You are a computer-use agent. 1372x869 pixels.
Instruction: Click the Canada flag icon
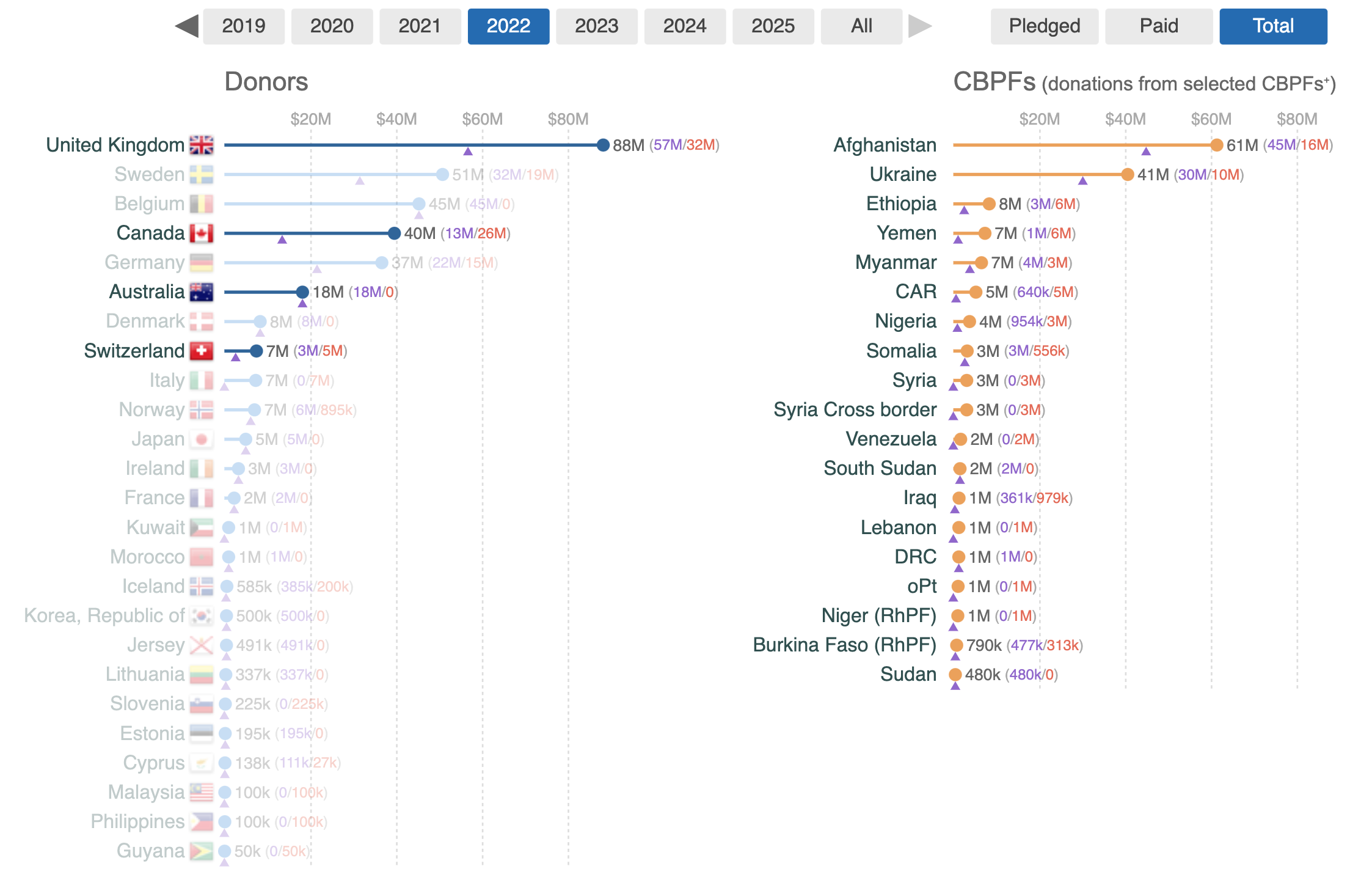201,233
